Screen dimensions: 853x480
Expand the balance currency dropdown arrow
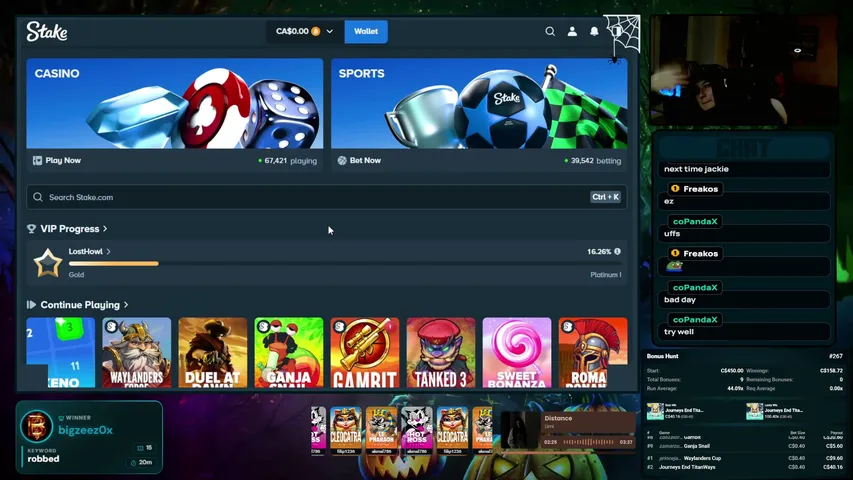click(x=330, y=32)
